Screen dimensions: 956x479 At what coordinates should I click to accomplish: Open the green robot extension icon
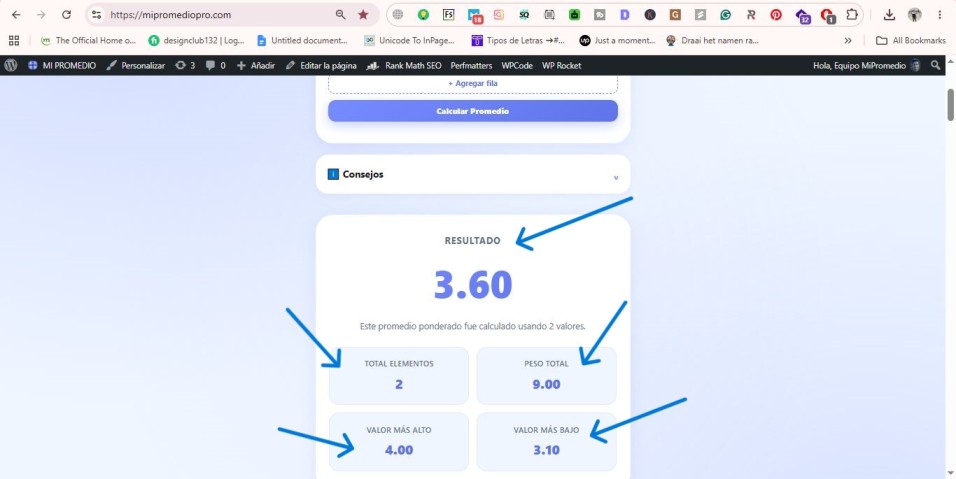click(x=574, y=15)
